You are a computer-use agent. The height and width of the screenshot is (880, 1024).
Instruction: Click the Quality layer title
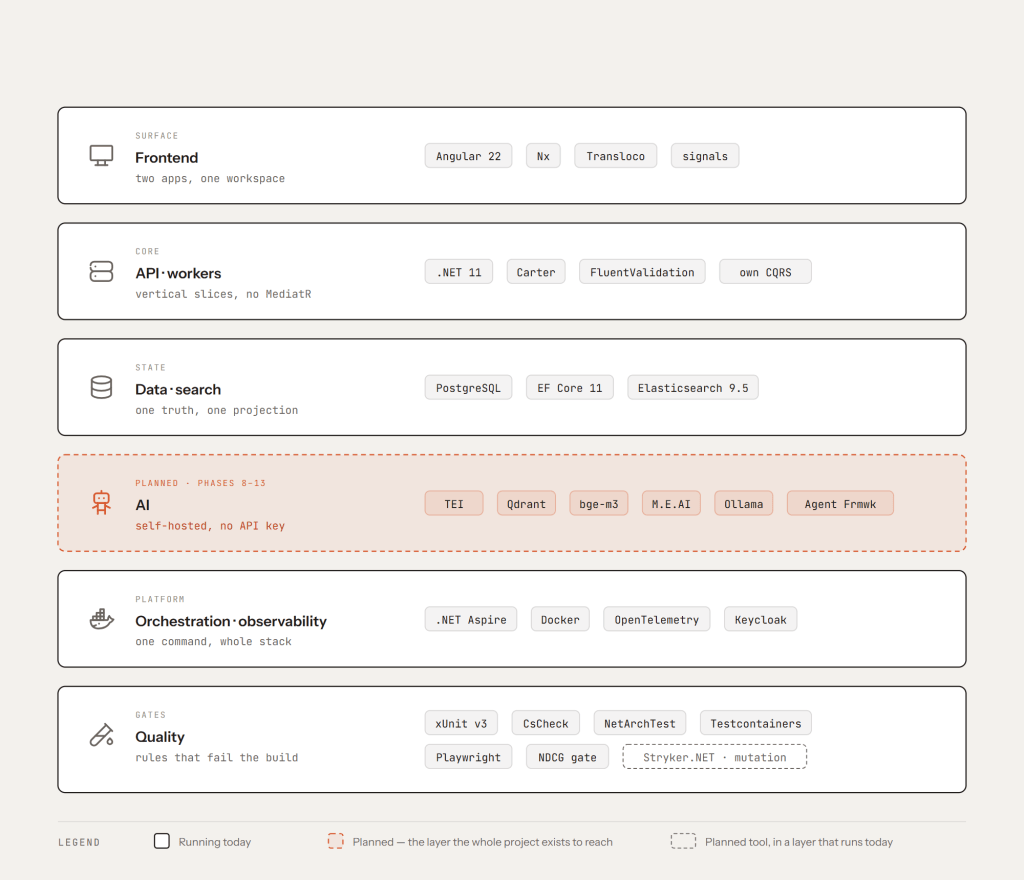pyautogui.click(x=160, y=737)
